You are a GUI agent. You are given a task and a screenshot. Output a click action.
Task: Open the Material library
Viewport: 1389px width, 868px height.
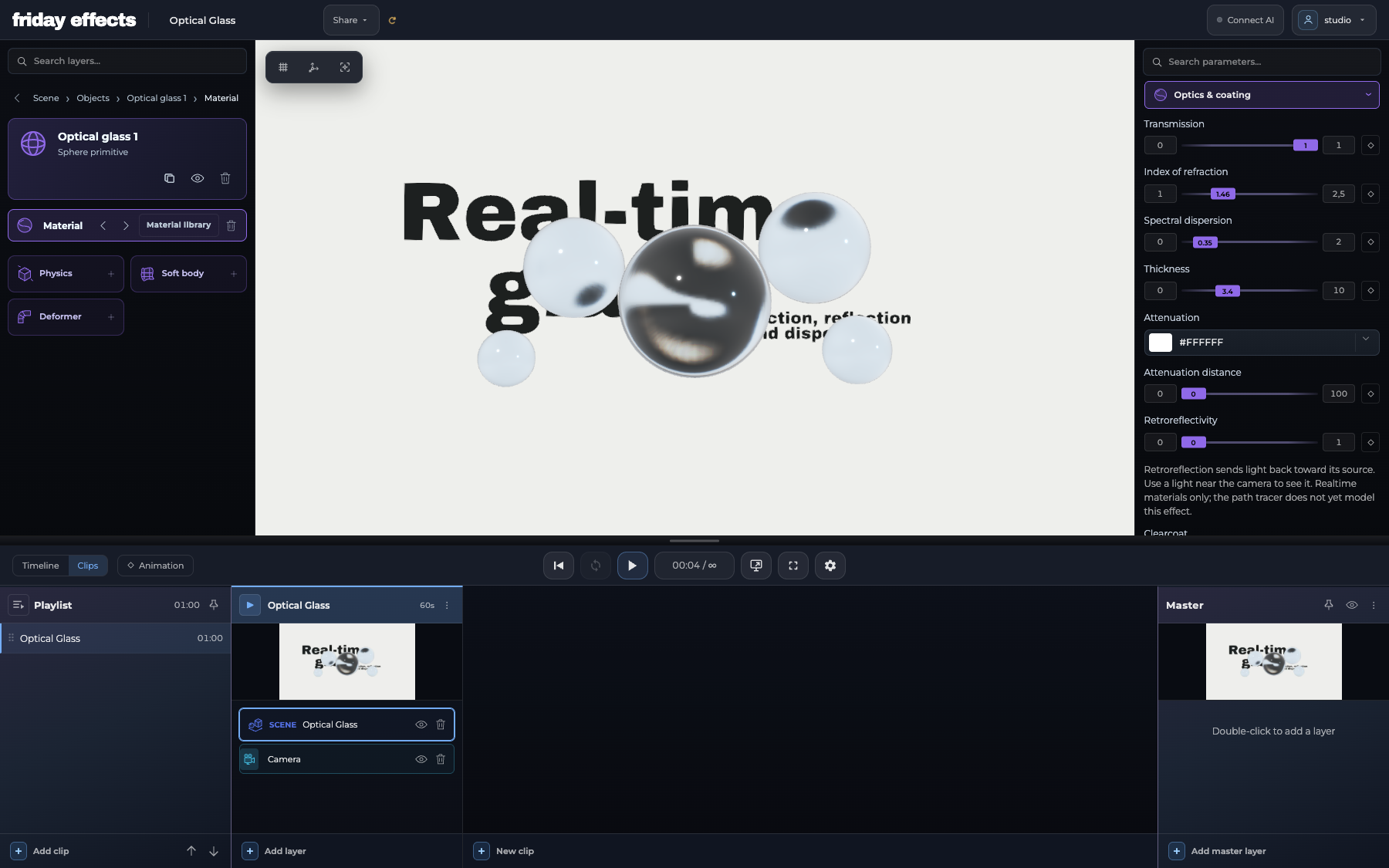coord(178,225)
